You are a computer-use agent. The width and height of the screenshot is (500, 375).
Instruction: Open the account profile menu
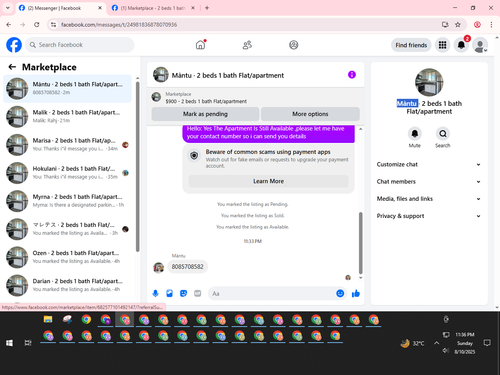click(480, 45)
